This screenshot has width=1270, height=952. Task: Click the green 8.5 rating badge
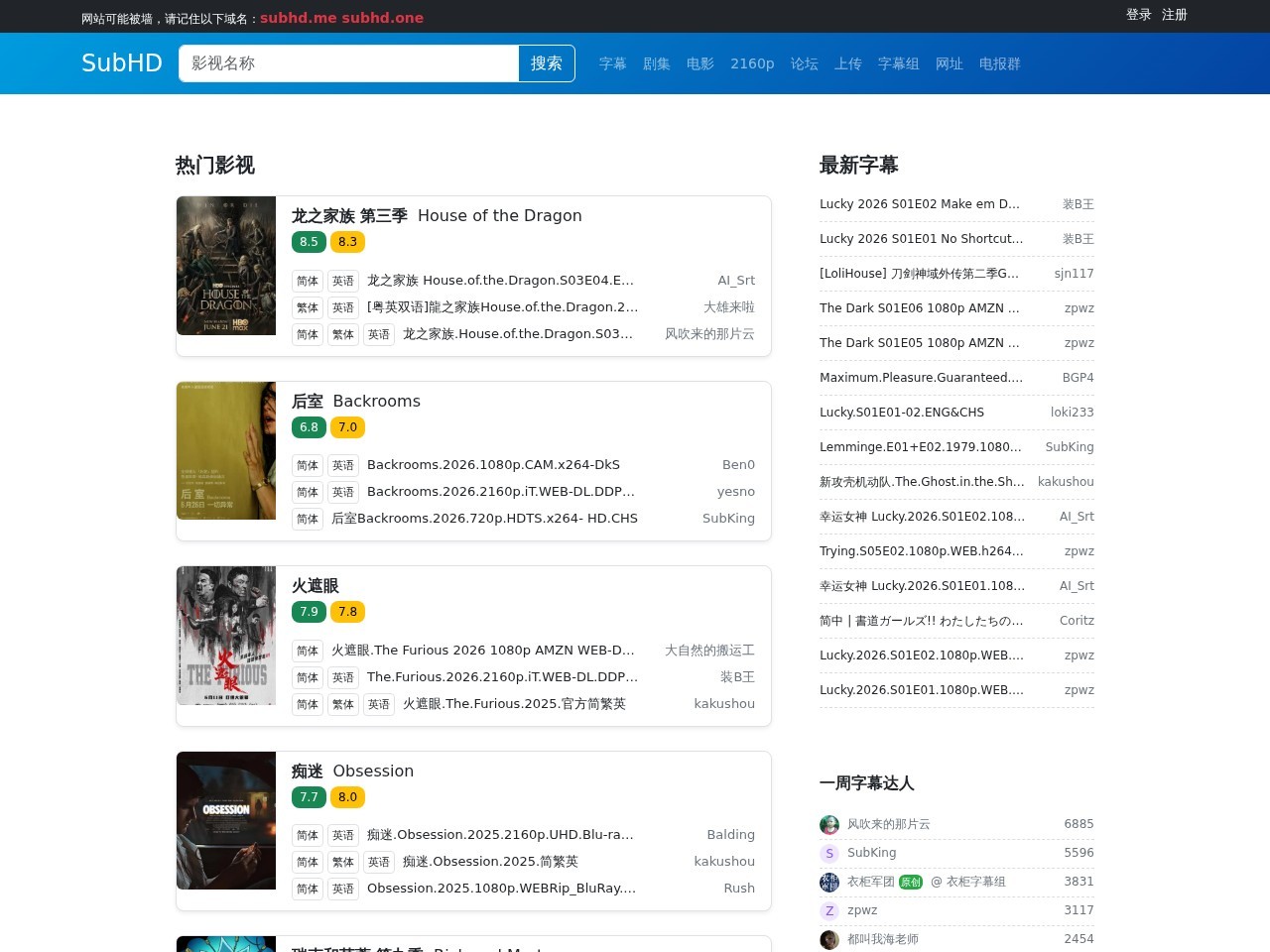[309, 242]
